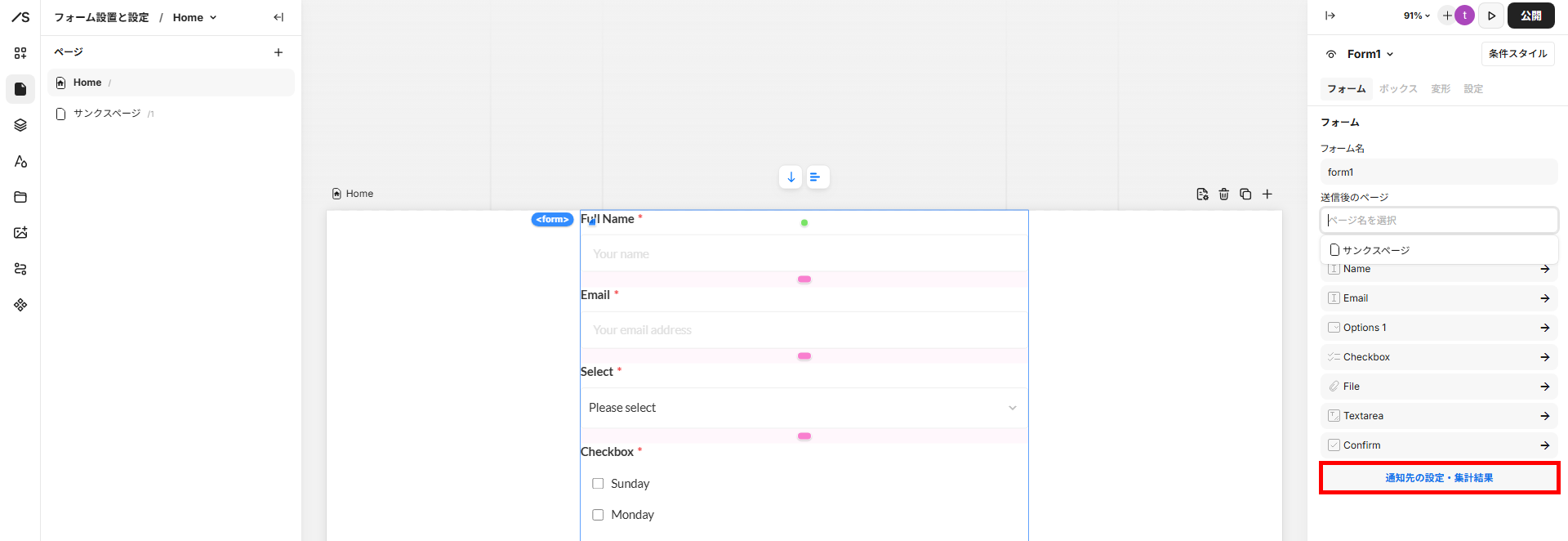The height and width of the screenshot is (541, 1568).
Task: Click the pink gap handle below Select dropdown
Action: tap(804, 436)
